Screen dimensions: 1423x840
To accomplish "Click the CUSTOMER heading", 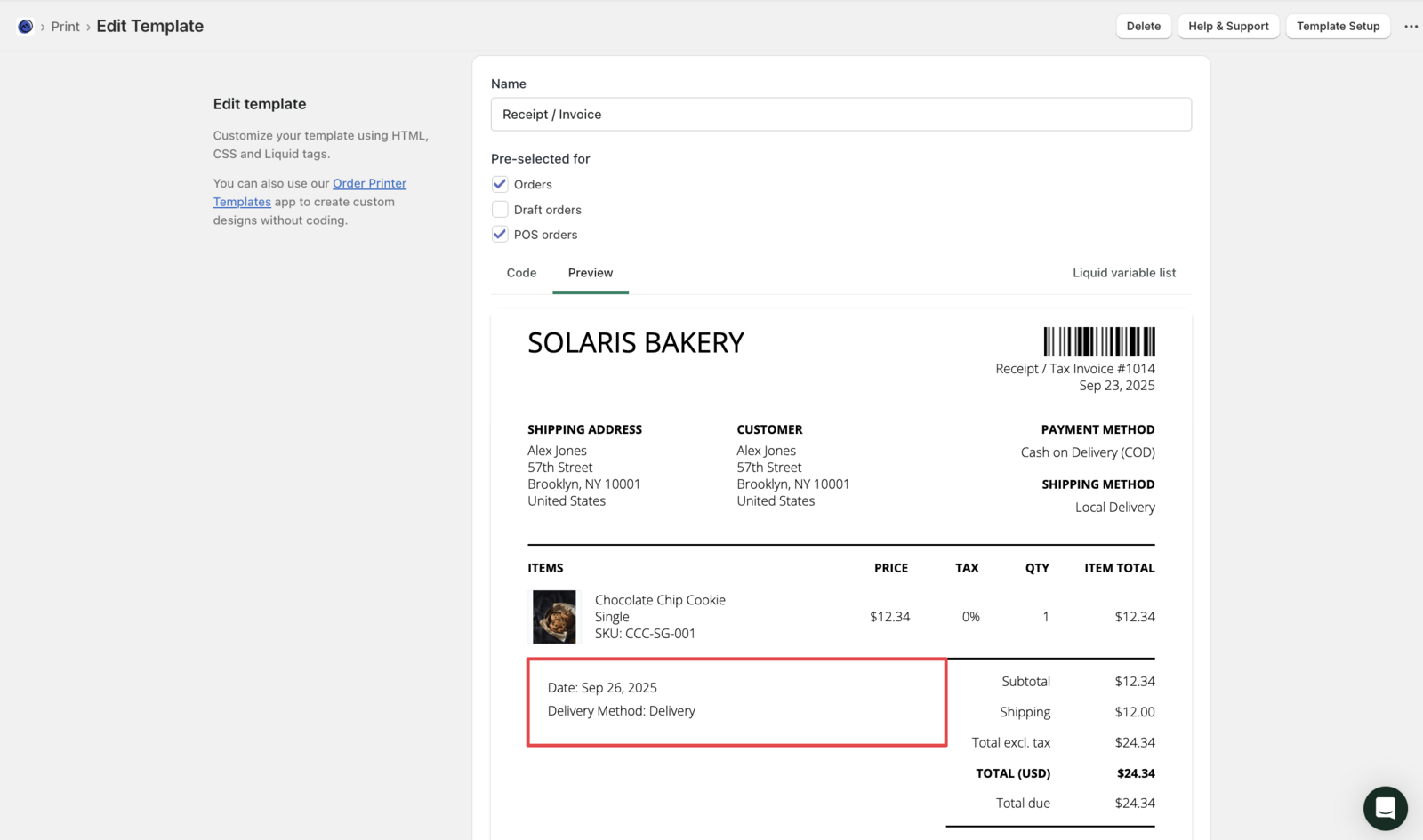I will (x=769, y=429).
